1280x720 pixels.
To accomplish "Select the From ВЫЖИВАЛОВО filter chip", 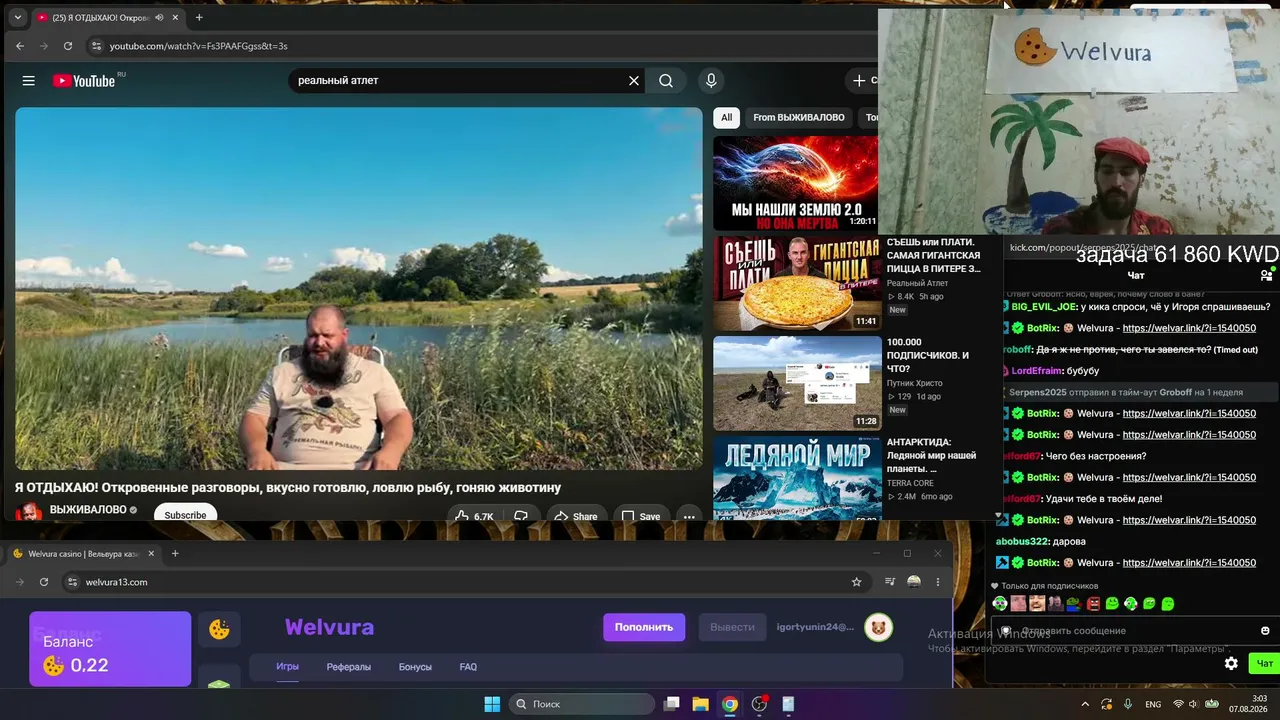I will coord(799,118).
